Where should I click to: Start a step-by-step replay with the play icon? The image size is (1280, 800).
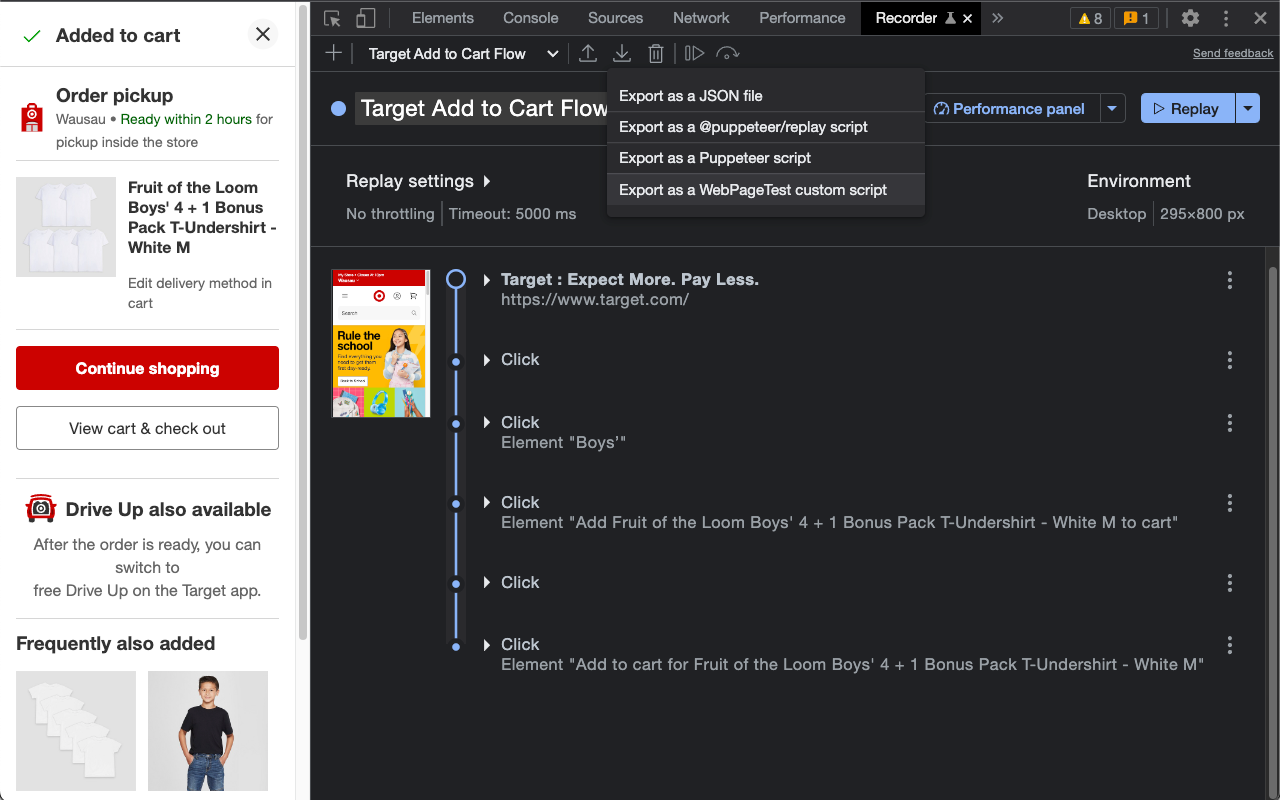point(694,53)
